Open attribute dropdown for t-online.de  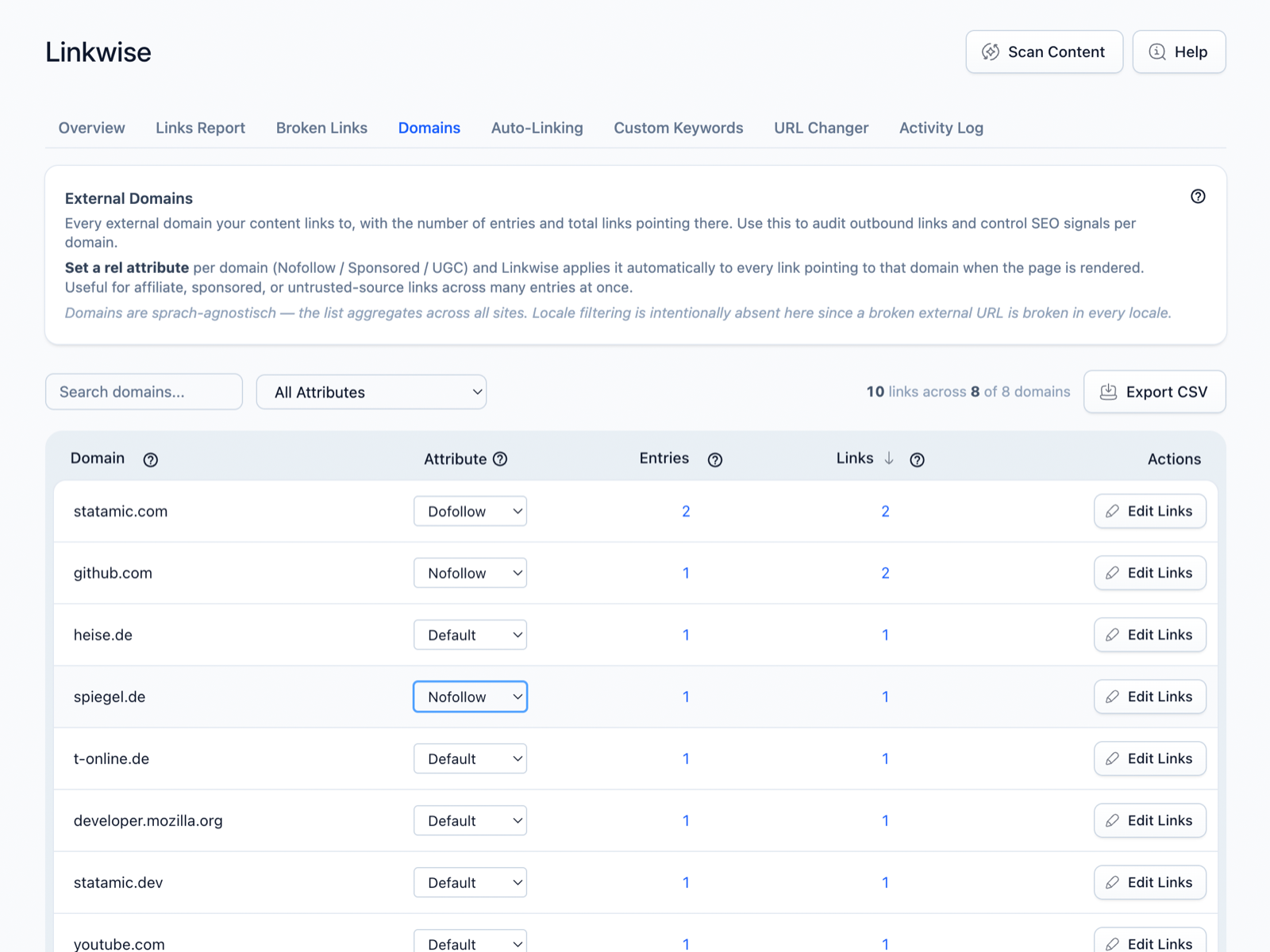click(470, 758)
